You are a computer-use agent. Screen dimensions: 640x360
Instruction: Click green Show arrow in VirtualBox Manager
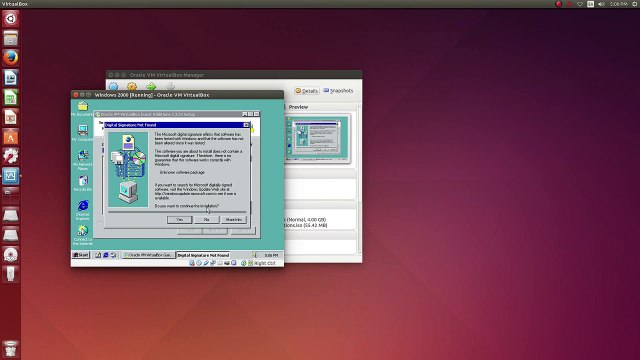151,87
